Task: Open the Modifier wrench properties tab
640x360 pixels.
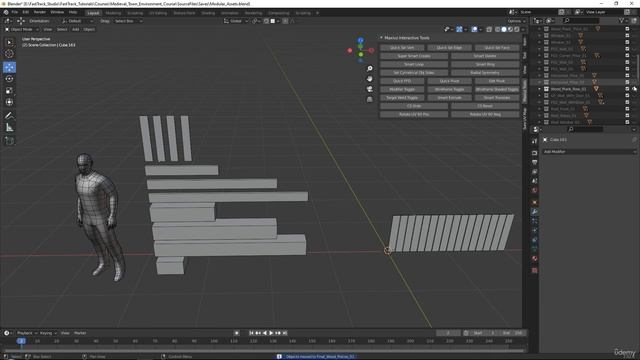Action: [534, 212]
